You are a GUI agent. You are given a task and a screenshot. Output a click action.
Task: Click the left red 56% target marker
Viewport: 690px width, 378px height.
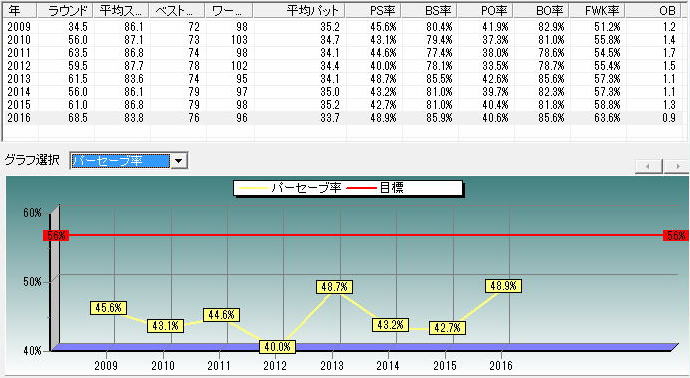click(56, 235)
